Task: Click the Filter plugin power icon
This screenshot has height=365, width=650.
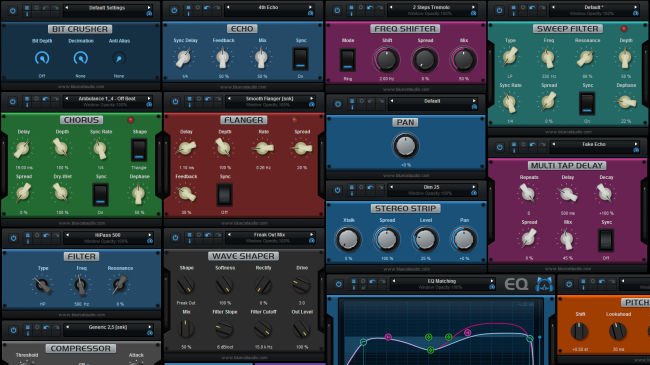Action: tap(13, 238)
